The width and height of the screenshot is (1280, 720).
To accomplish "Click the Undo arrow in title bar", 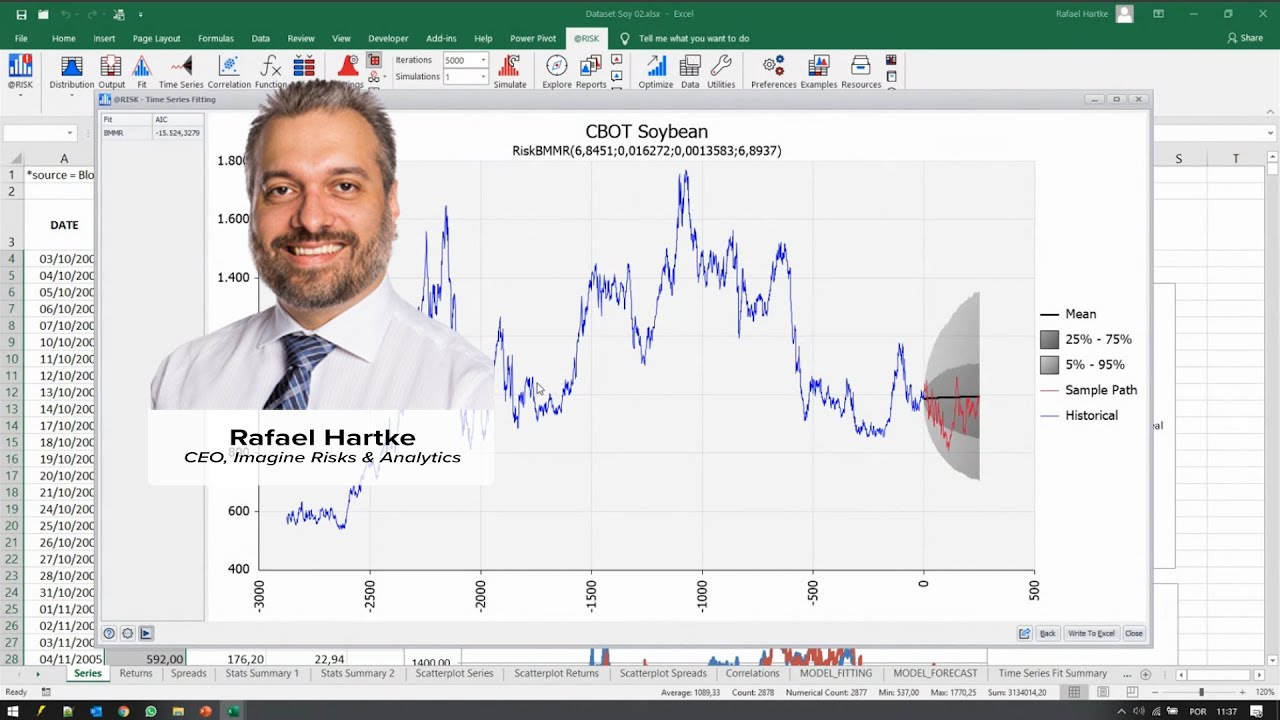I will (66, 14).
